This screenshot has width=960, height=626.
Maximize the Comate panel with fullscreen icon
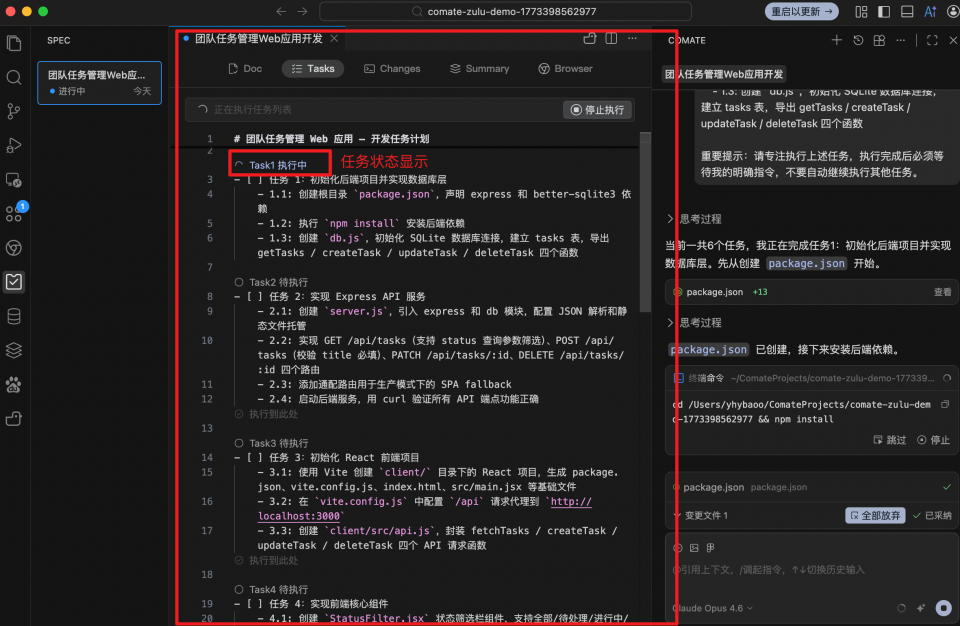pyautogui.click(x=932, y=40)
